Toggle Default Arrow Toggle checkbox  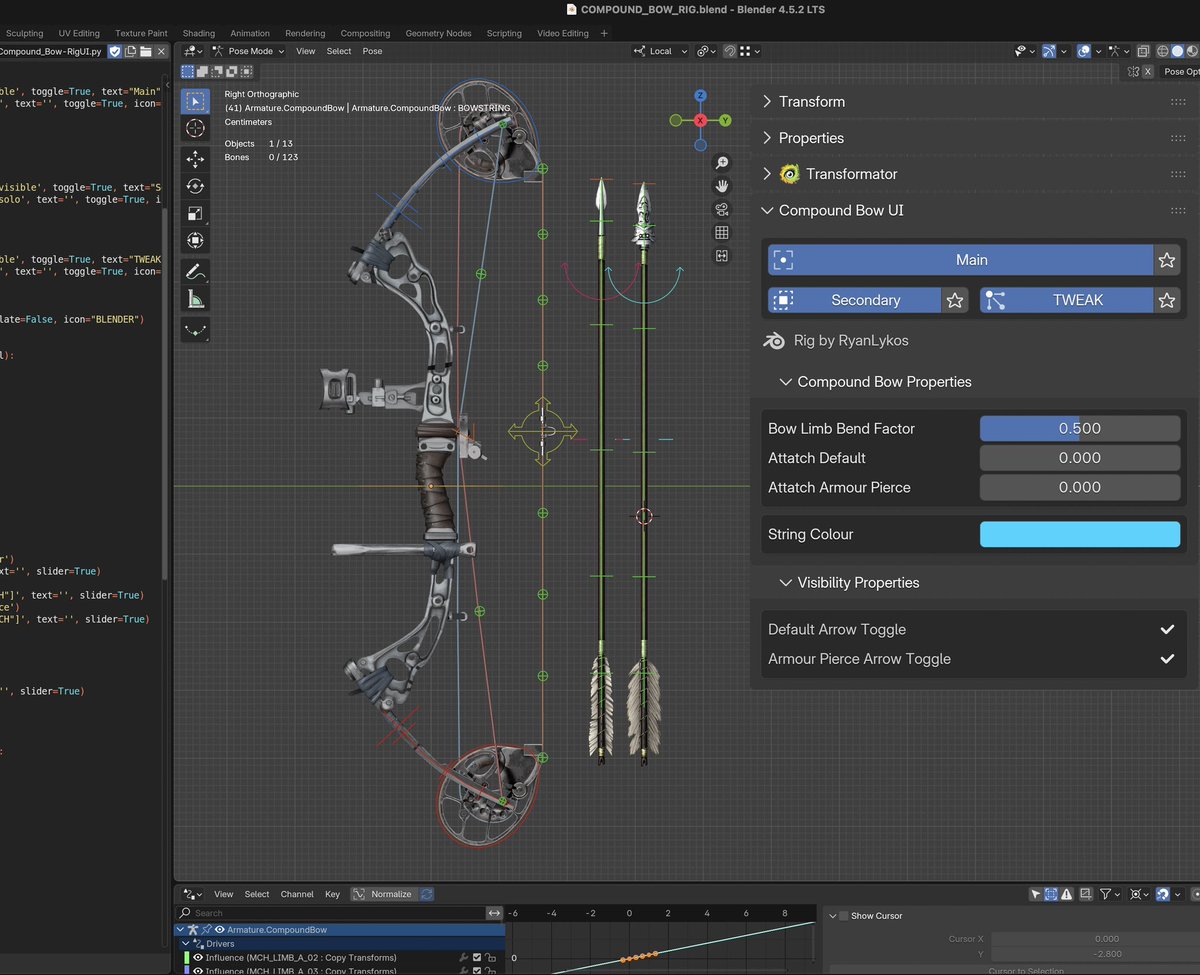[x=1166, y=629]
